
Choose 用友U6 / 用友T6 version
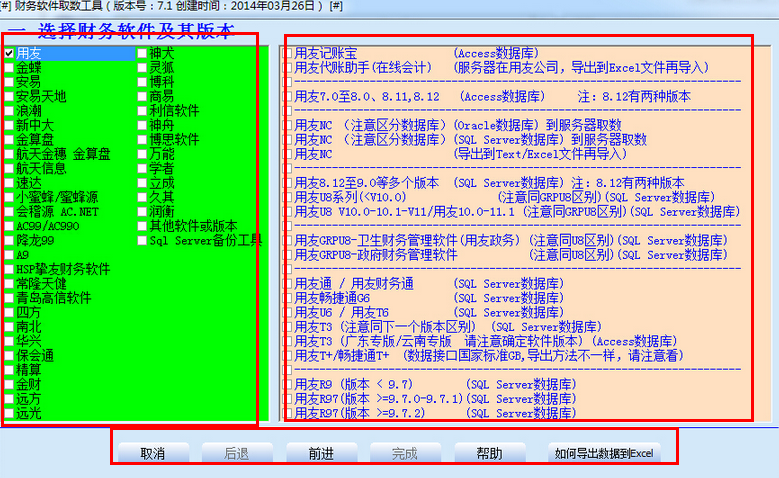coord(287,313)
